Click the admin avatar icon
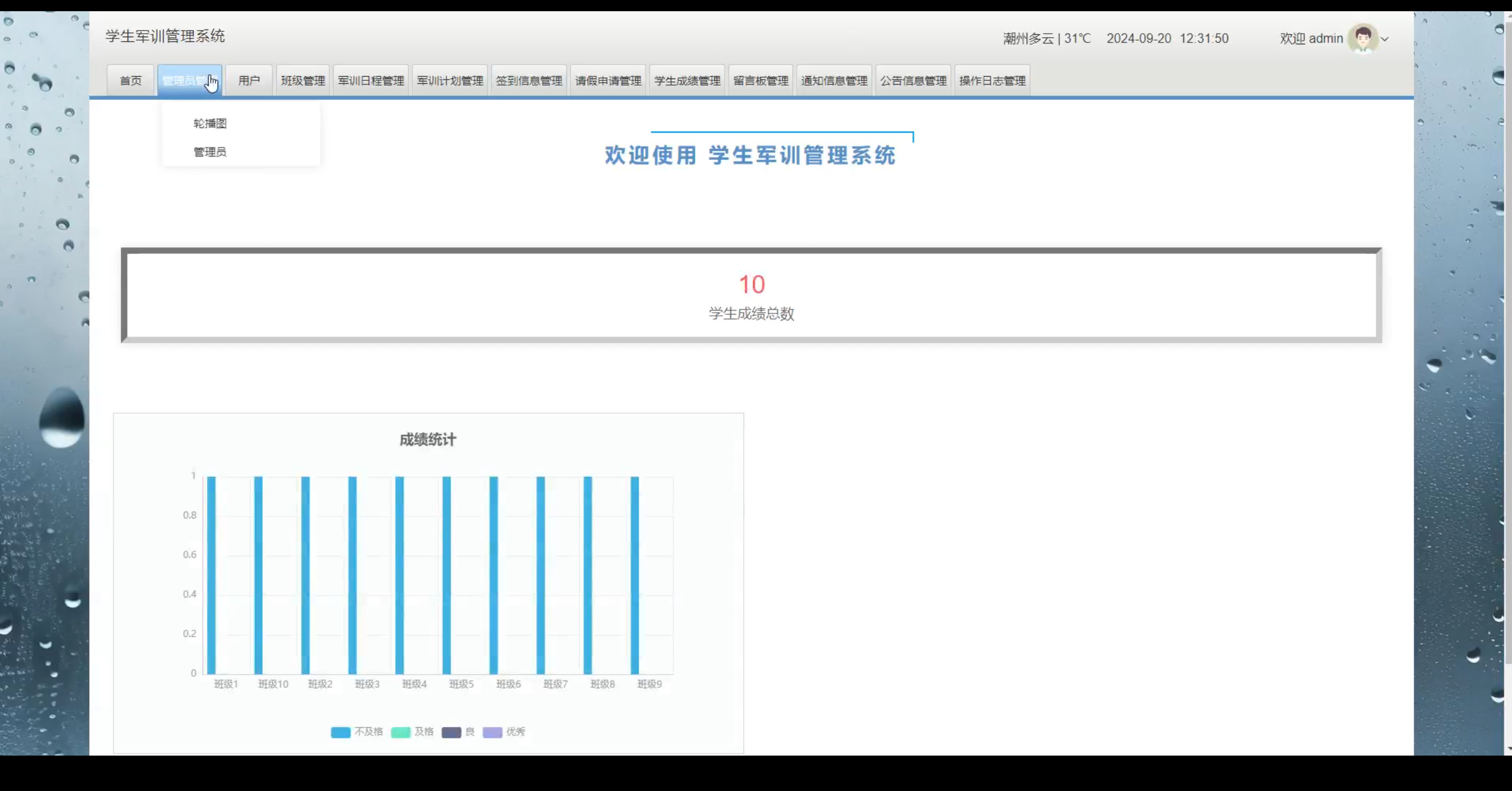 [x=1363, y=39]
